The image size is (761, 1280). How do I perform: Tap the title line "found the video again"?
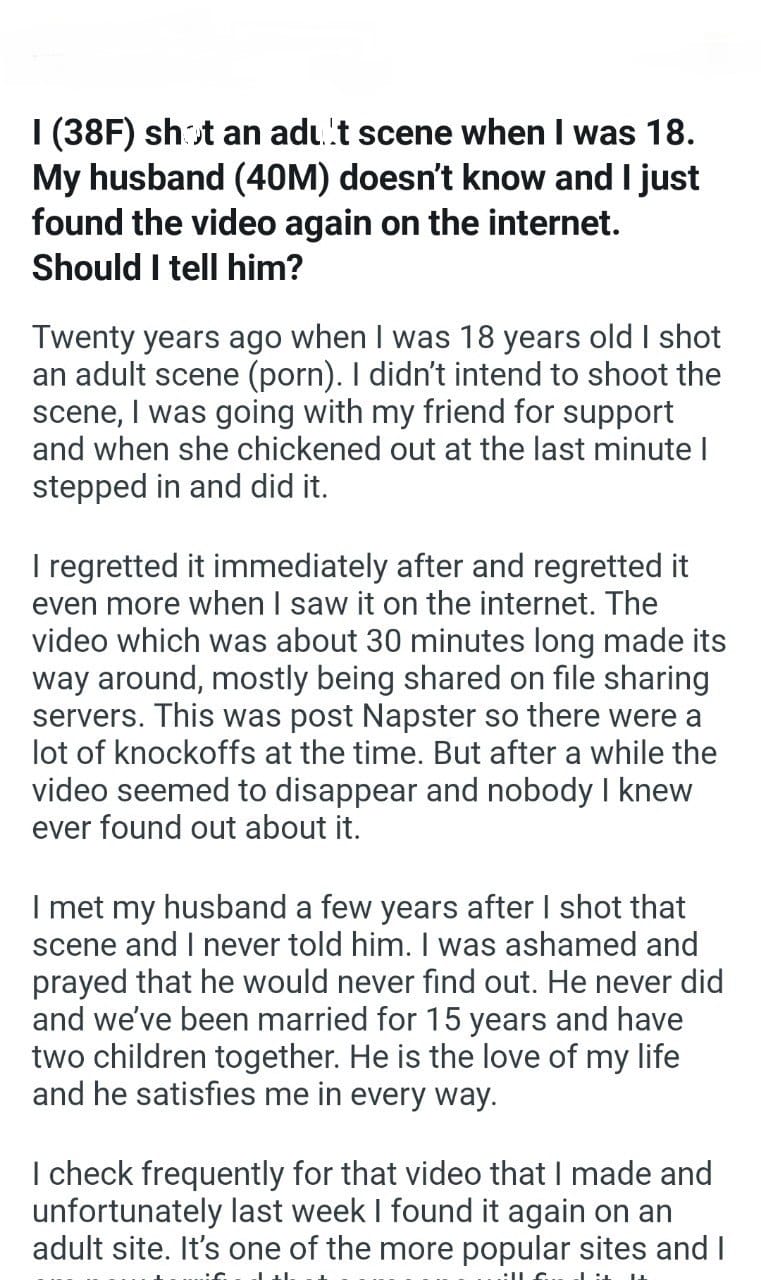click(326, 223)
